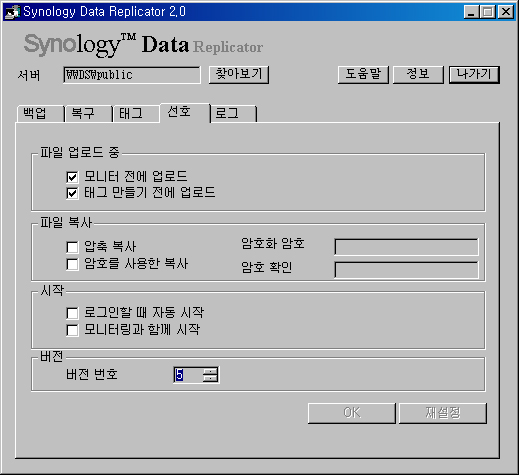Image resolution: width=519 pixels, height=475 pixels.
Task: Click the 나가기 exit button
Action: click(x=474, y=74)
